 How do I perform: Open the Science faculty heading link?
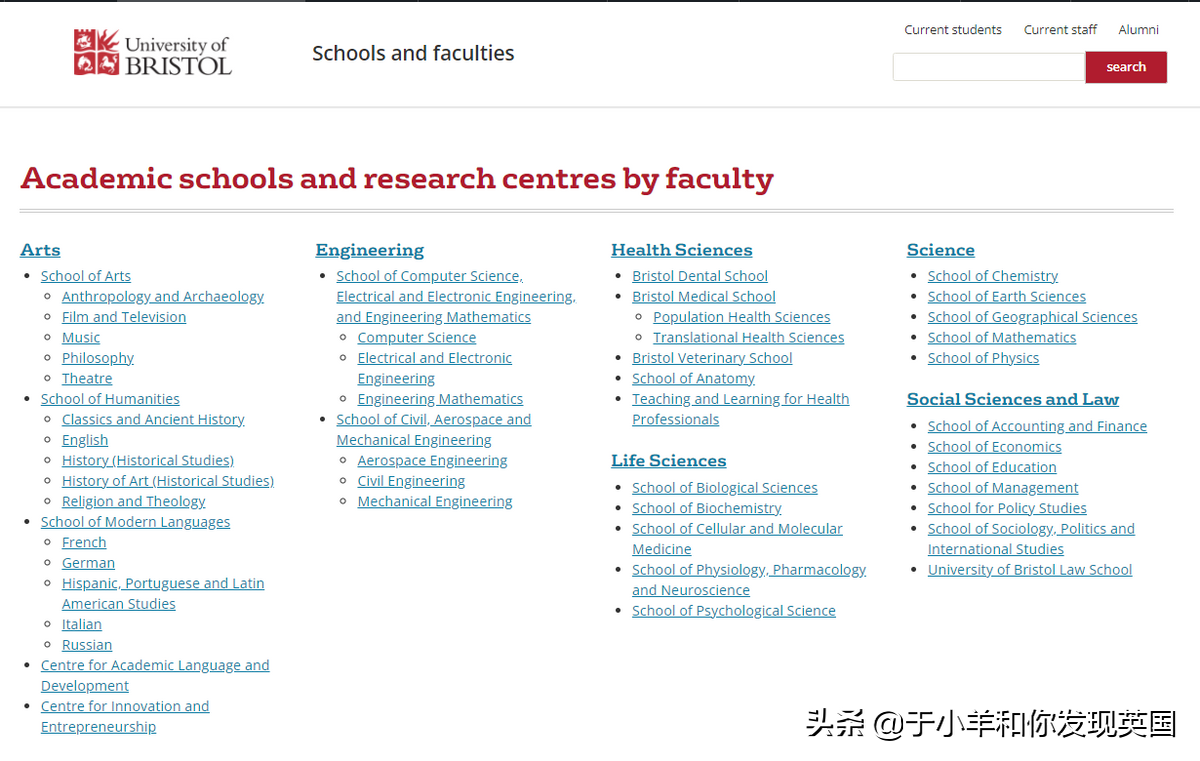941,250
